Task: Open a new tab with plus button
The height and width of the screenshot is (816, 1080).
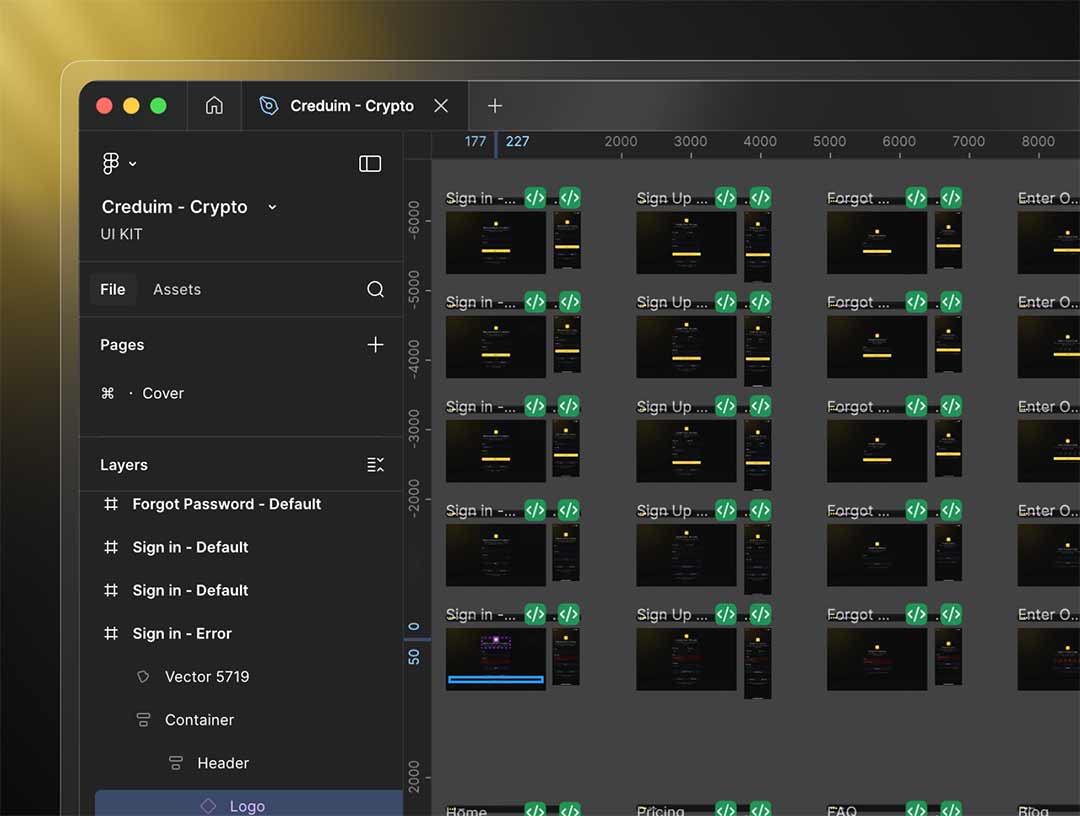Action: tap(494, 106)
